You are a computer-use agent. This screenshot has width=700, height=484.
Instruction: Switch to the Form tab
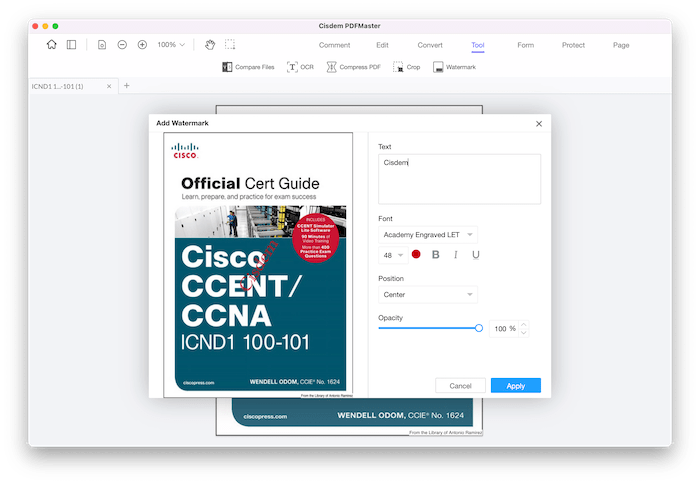pos(525,45)
